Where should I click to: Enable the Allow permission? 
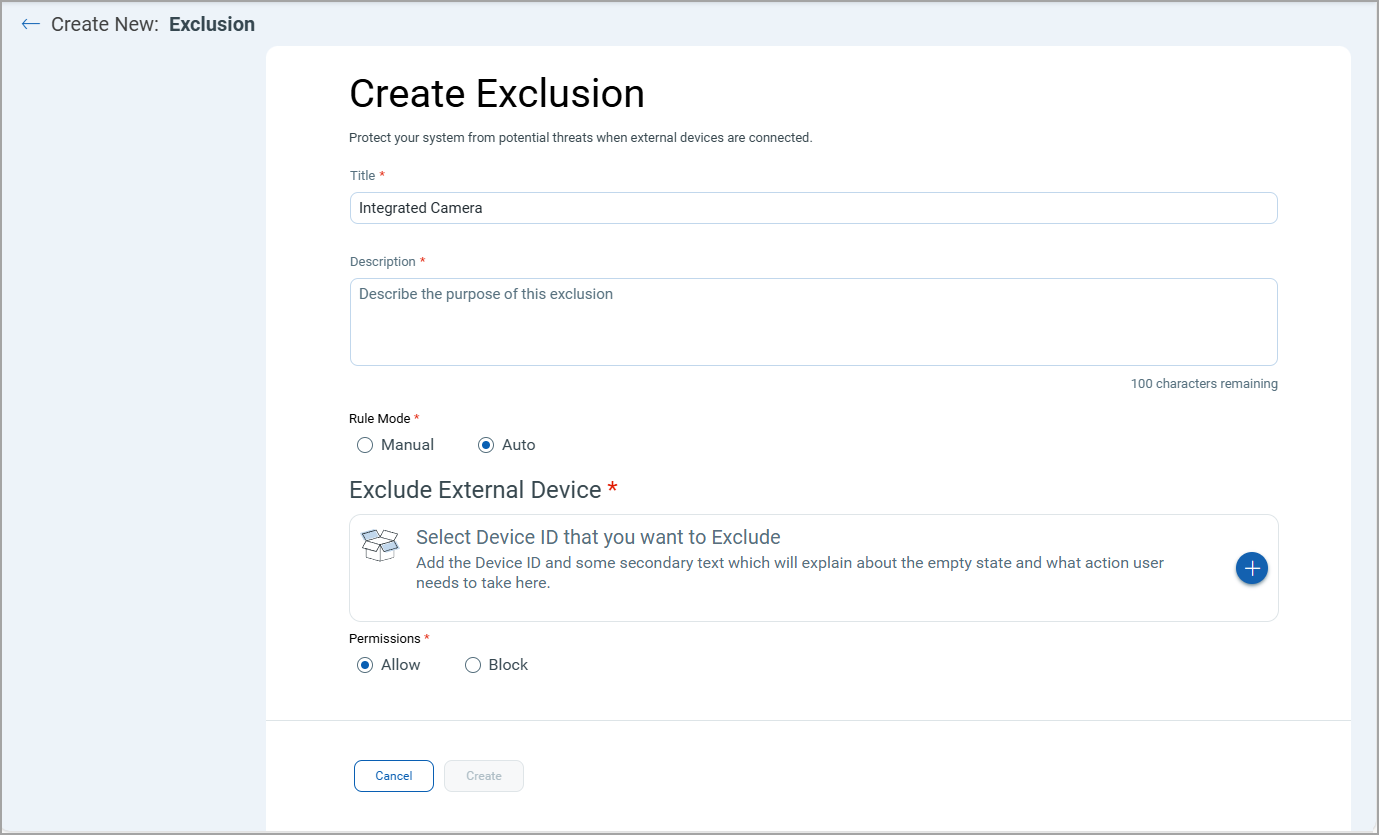pos(365,664)
